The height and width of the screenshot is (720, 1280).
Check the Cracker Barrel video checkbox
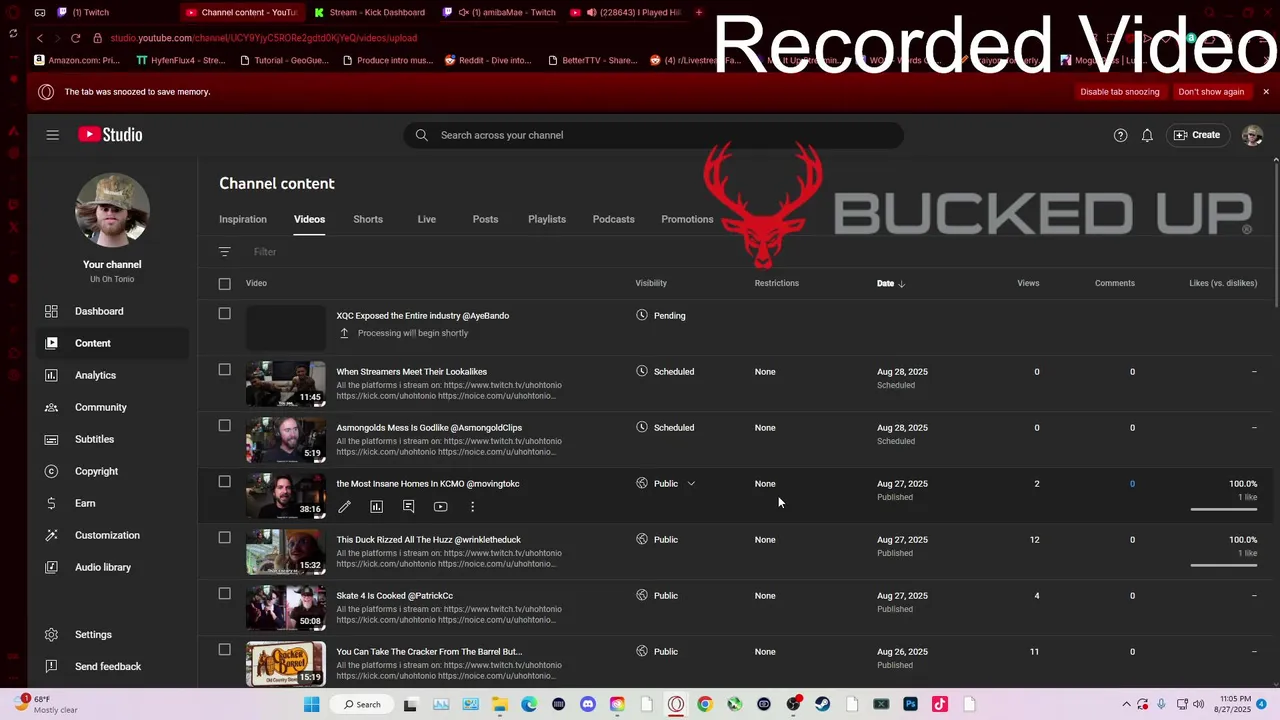click(x=224, y=649)
